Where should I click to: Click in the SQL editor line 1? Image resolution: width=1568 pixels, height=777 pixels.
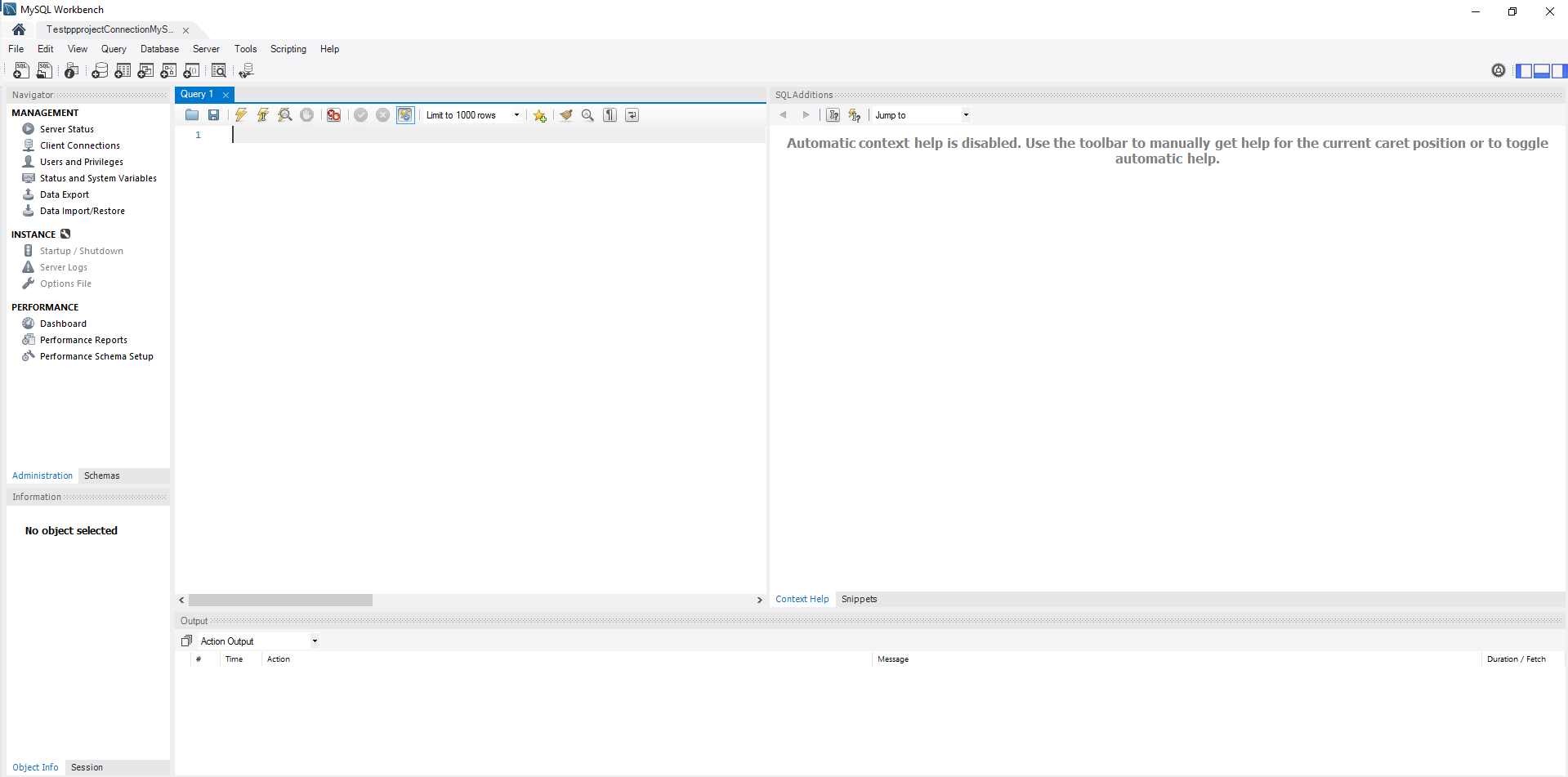click(x=498, y=135)
